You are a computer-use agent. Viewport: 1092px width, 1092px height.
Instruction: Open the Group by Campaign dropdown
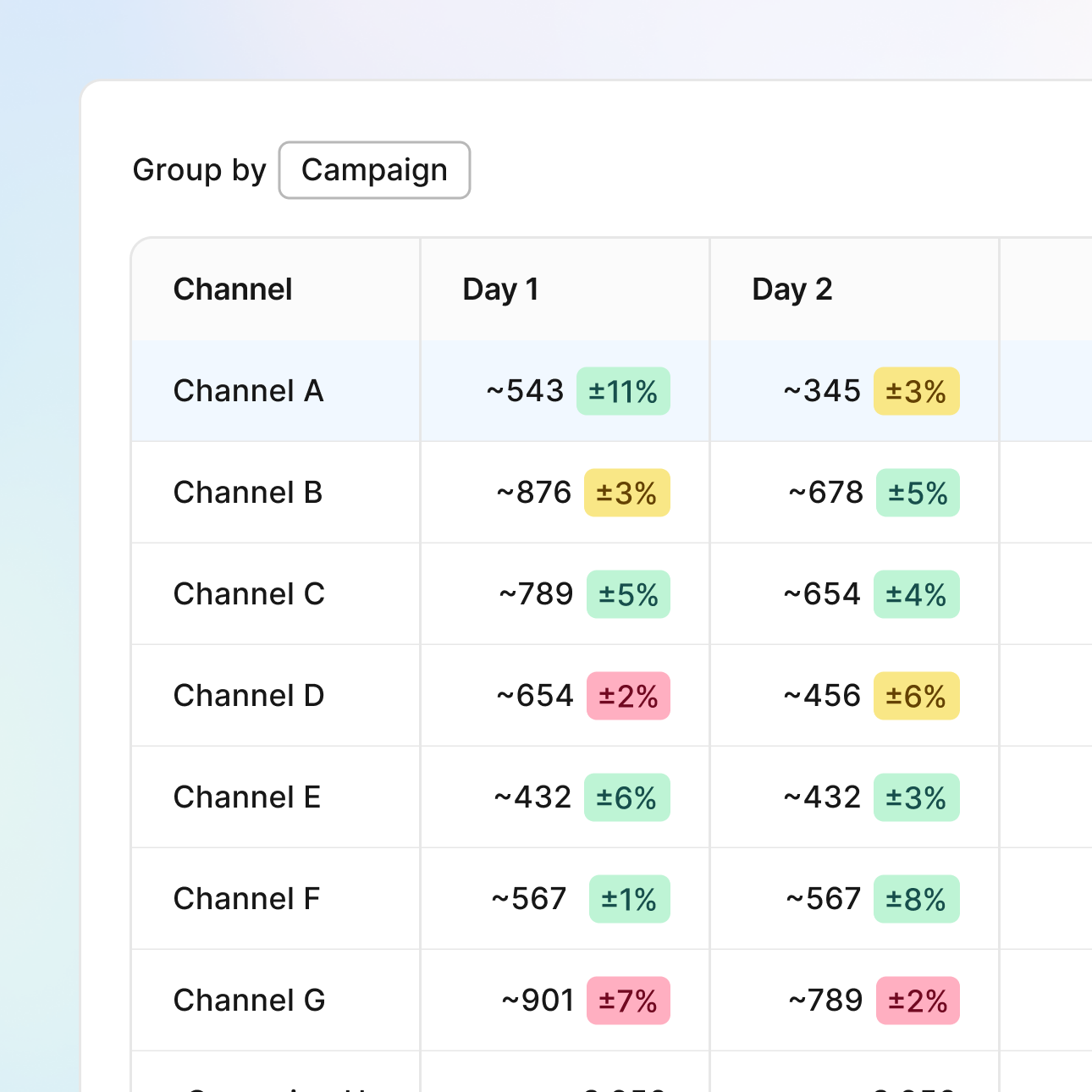[374, 170]
